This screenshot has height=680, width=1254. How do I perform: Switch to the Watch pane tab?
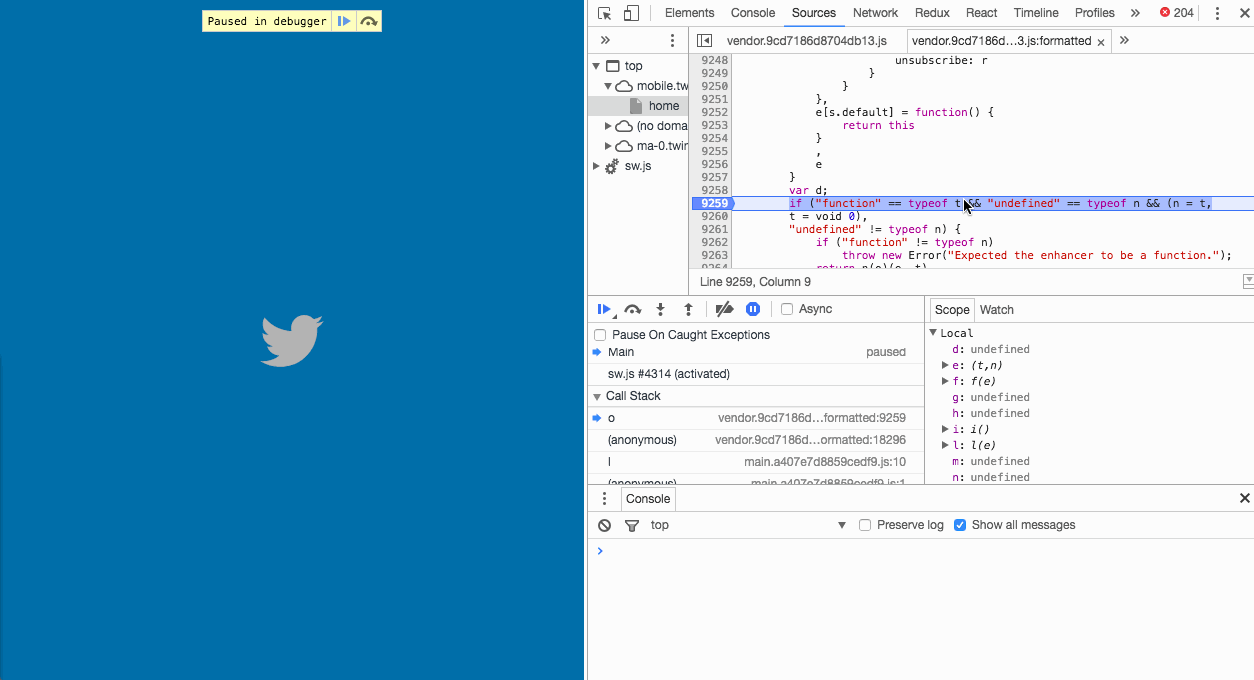(x=997, y=310)
